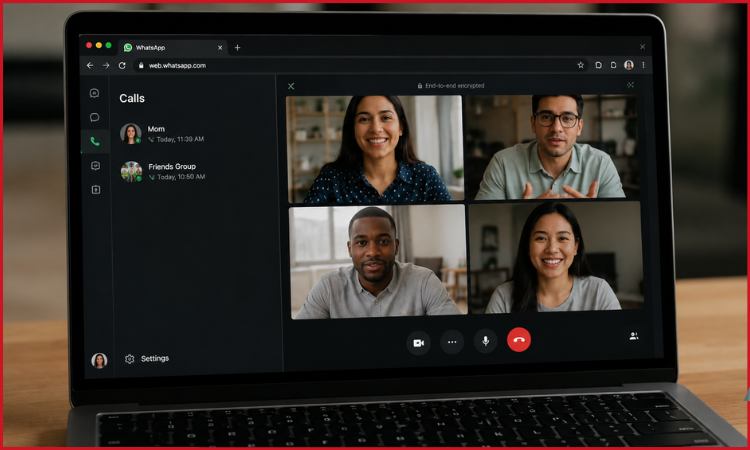Select the video tile of the woman in the gray t-shirt
750x450 pixels.
point(555,257)
